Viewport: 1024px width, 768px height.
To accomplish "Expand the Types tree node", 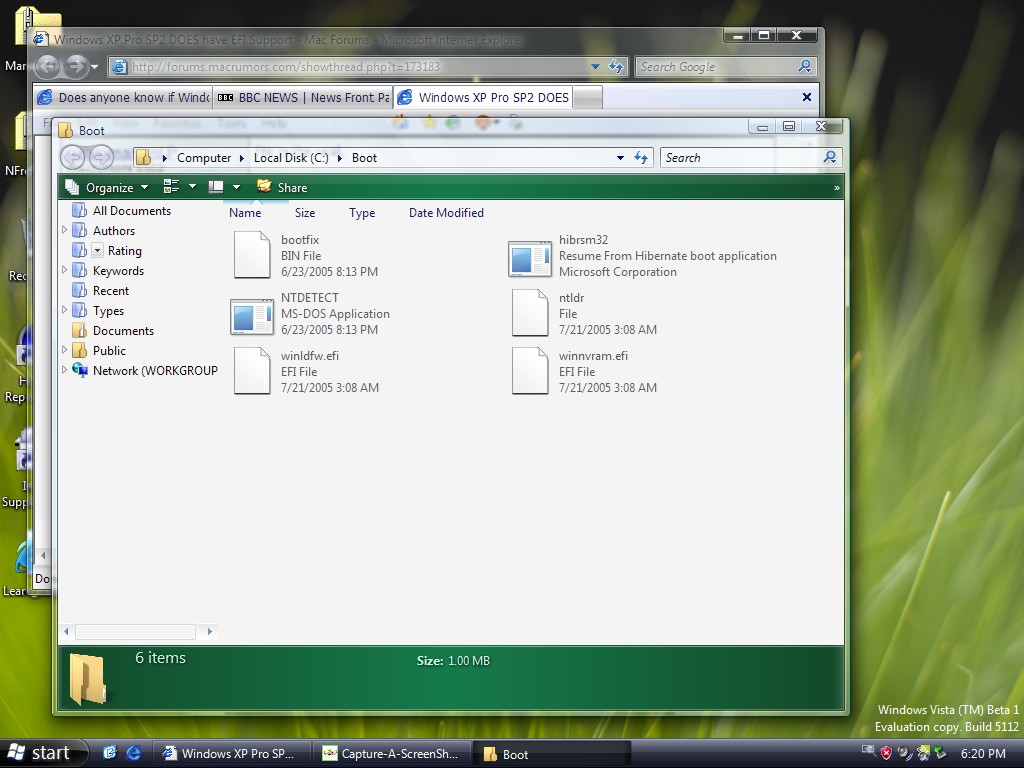I will click(x=64, y=310).
